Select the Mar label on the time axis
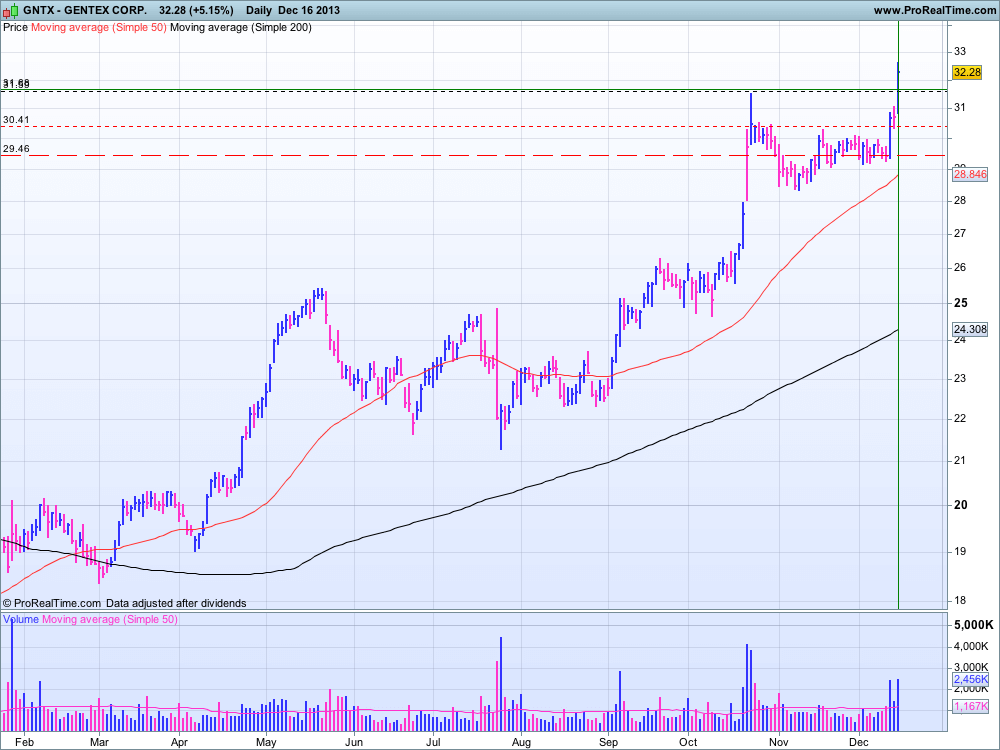 pyautogui.click(x=99, y=742)
